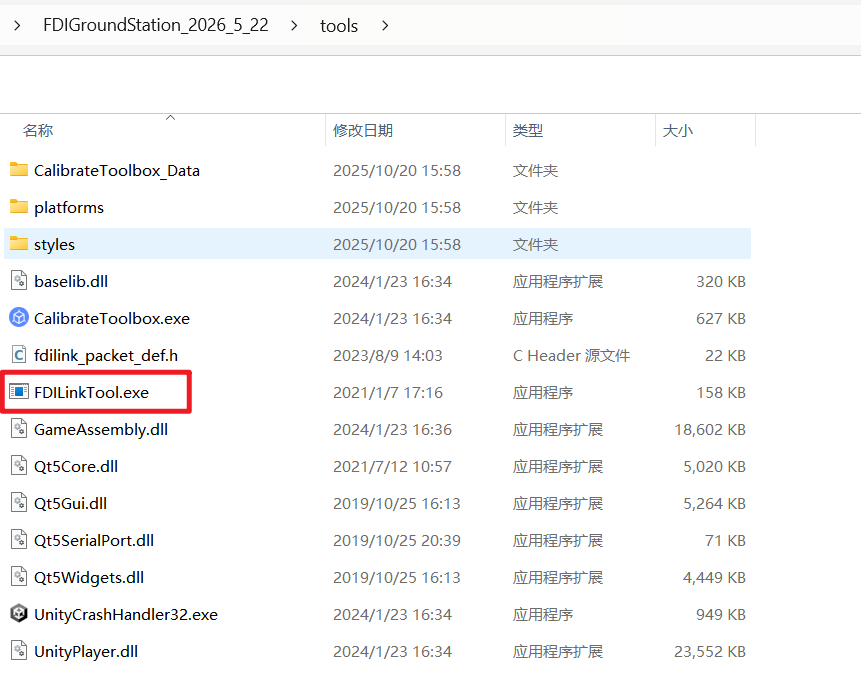Click the 22 KB size of fdilink_packet_def.h
Screen dimensions: 861x683
coord(725,356)
